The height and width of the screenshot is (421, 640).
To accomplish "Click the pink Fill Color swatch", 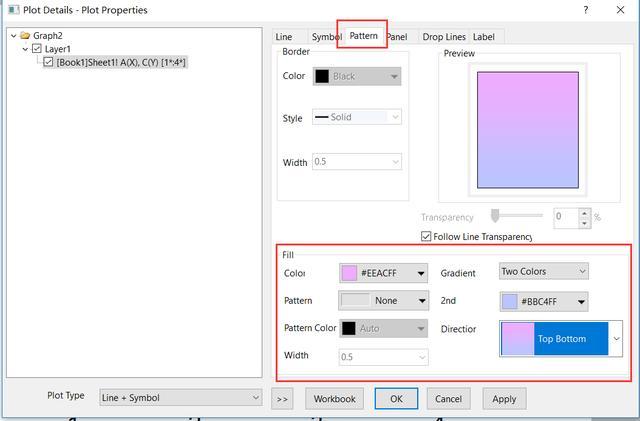I will 349,273.
